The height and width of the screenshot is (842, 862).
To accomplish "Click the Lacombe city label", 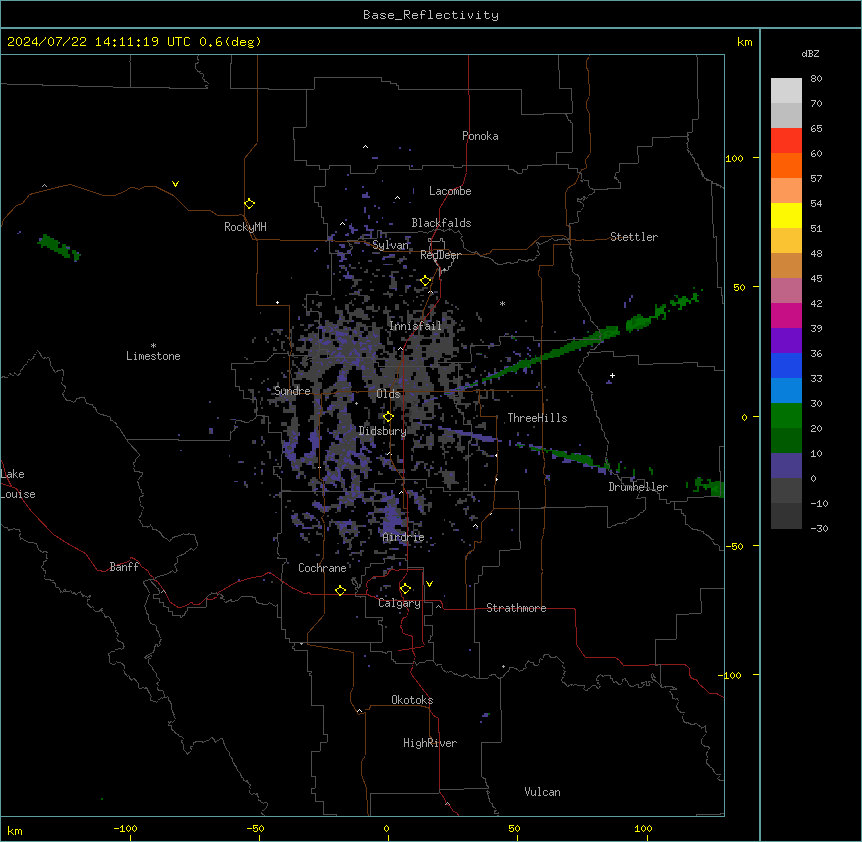I will pos(450,191).
